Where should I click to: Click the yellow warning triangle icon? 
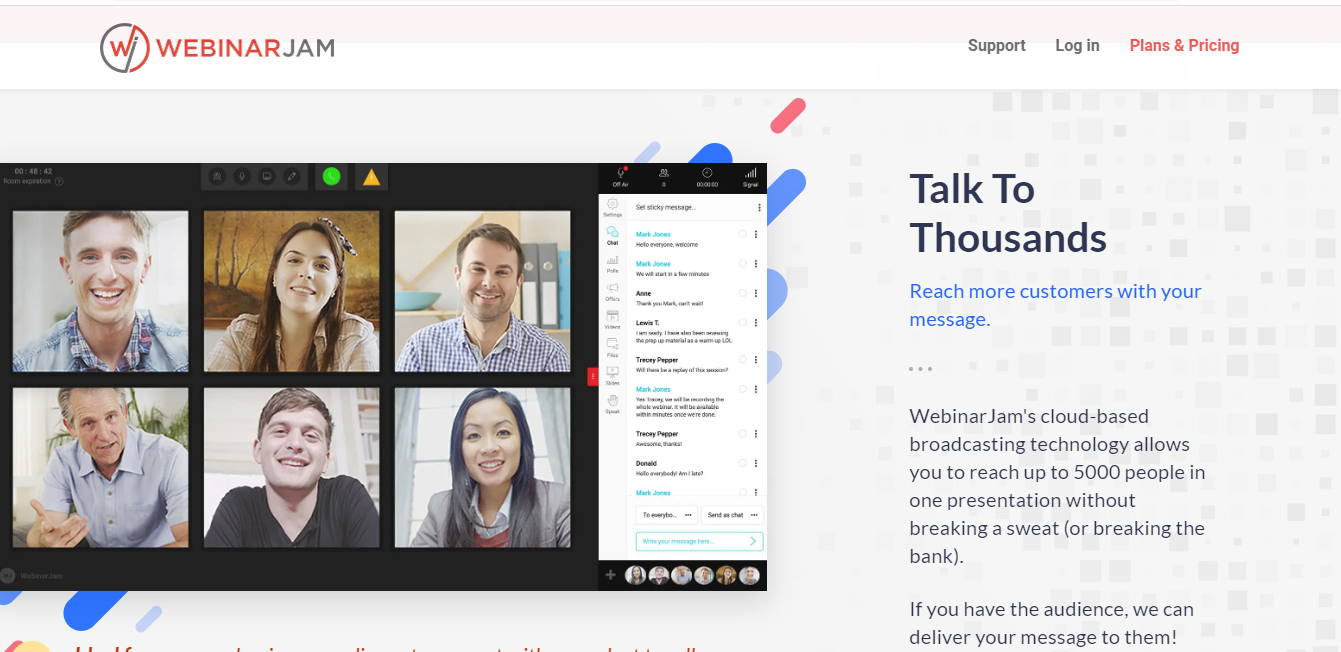[371, 177]
